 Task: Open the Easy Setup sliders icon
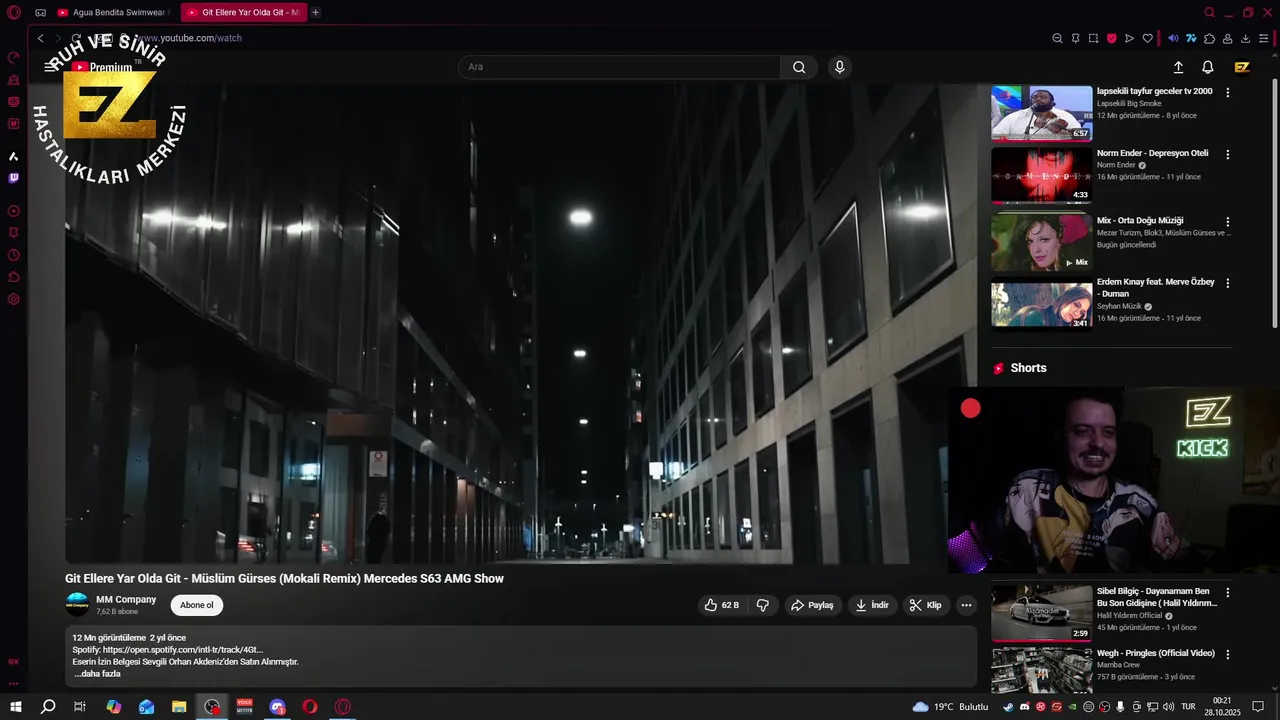pyautogui.click(x=1264, y=38)
